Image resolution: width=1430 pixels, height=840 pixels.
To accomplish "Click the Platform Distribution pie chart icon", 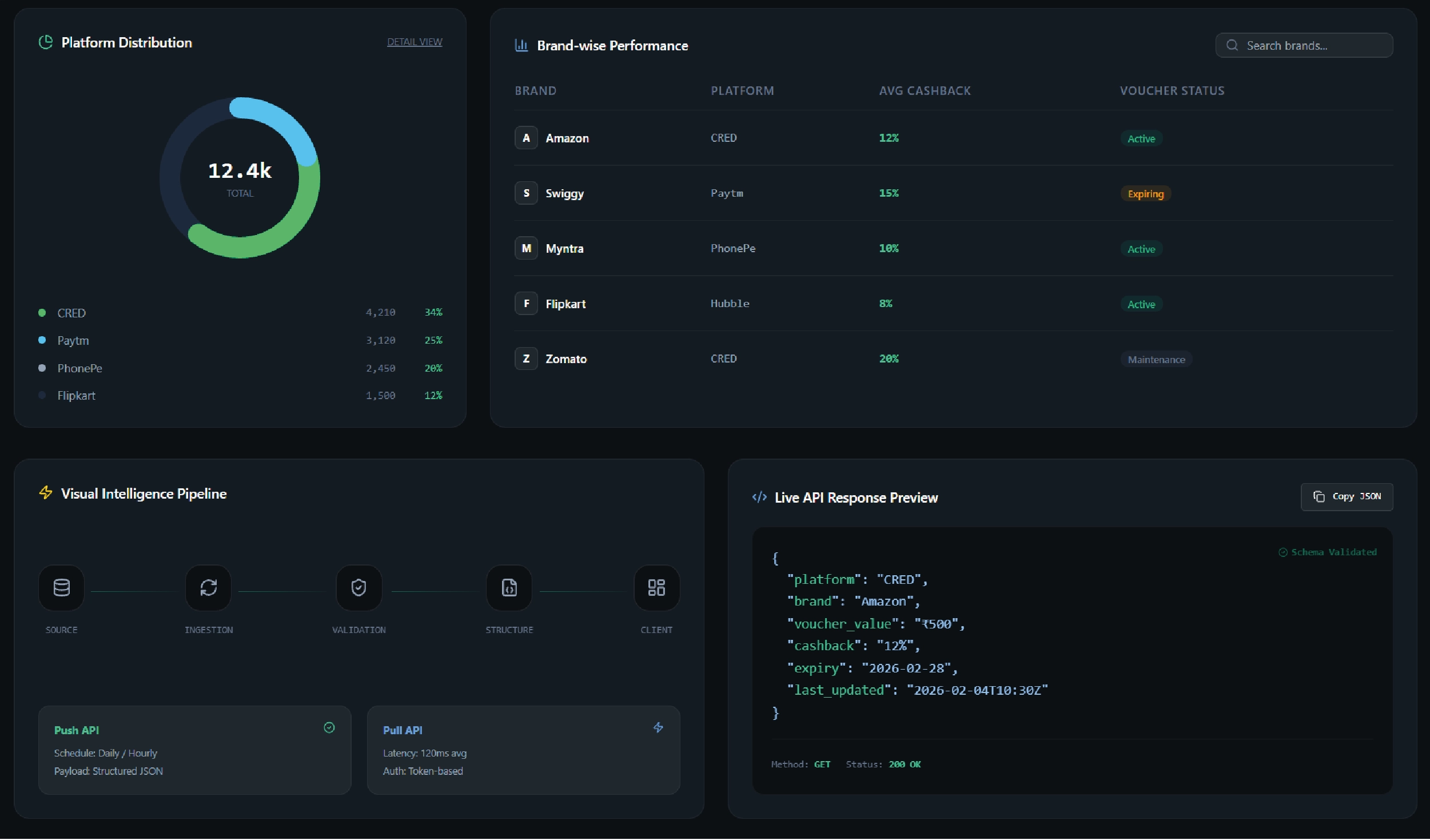I will pos(46,42).
